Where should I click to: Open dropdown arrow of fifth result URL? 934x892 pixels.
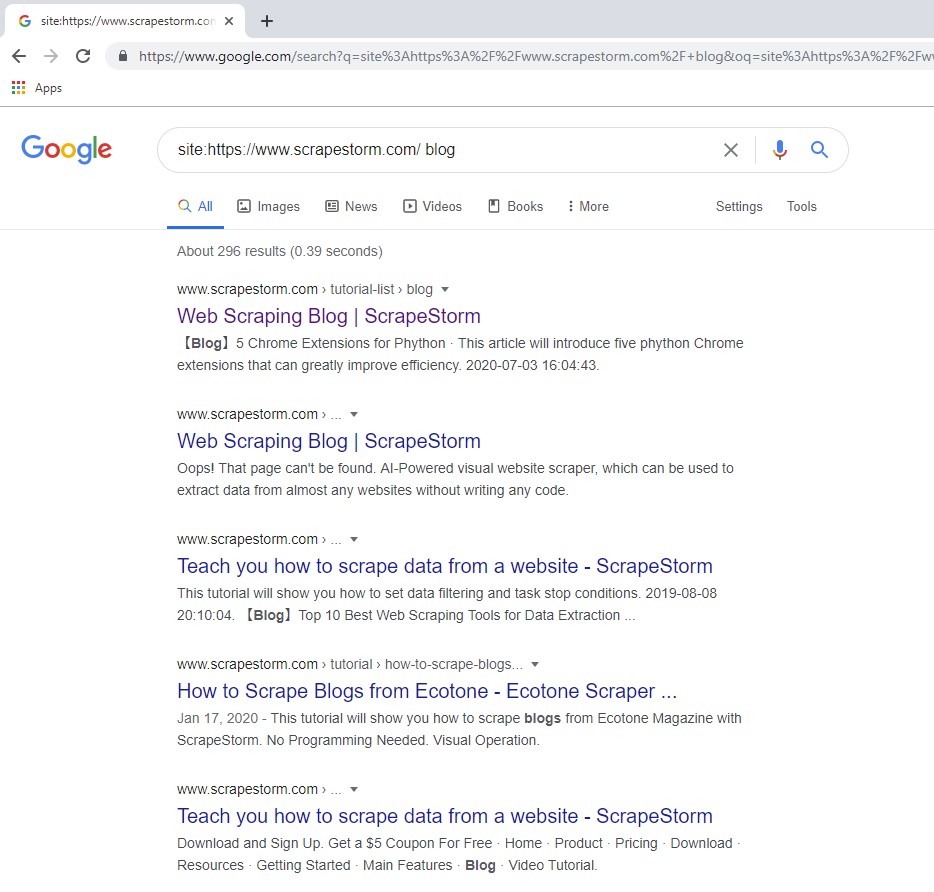354,790
